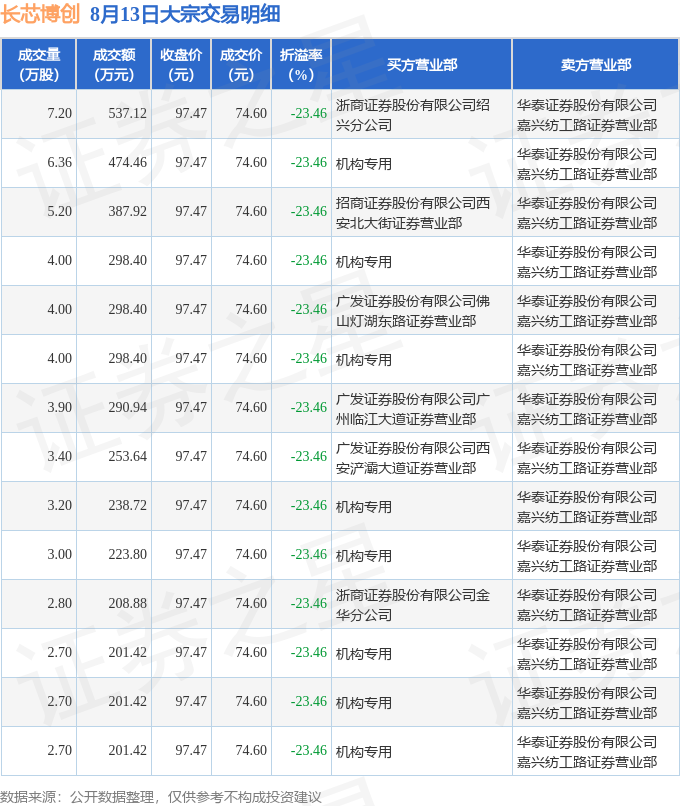Click deal price 74.60 in 208.88 row
The height and width of the screenshot is (806, 680).
251,603
